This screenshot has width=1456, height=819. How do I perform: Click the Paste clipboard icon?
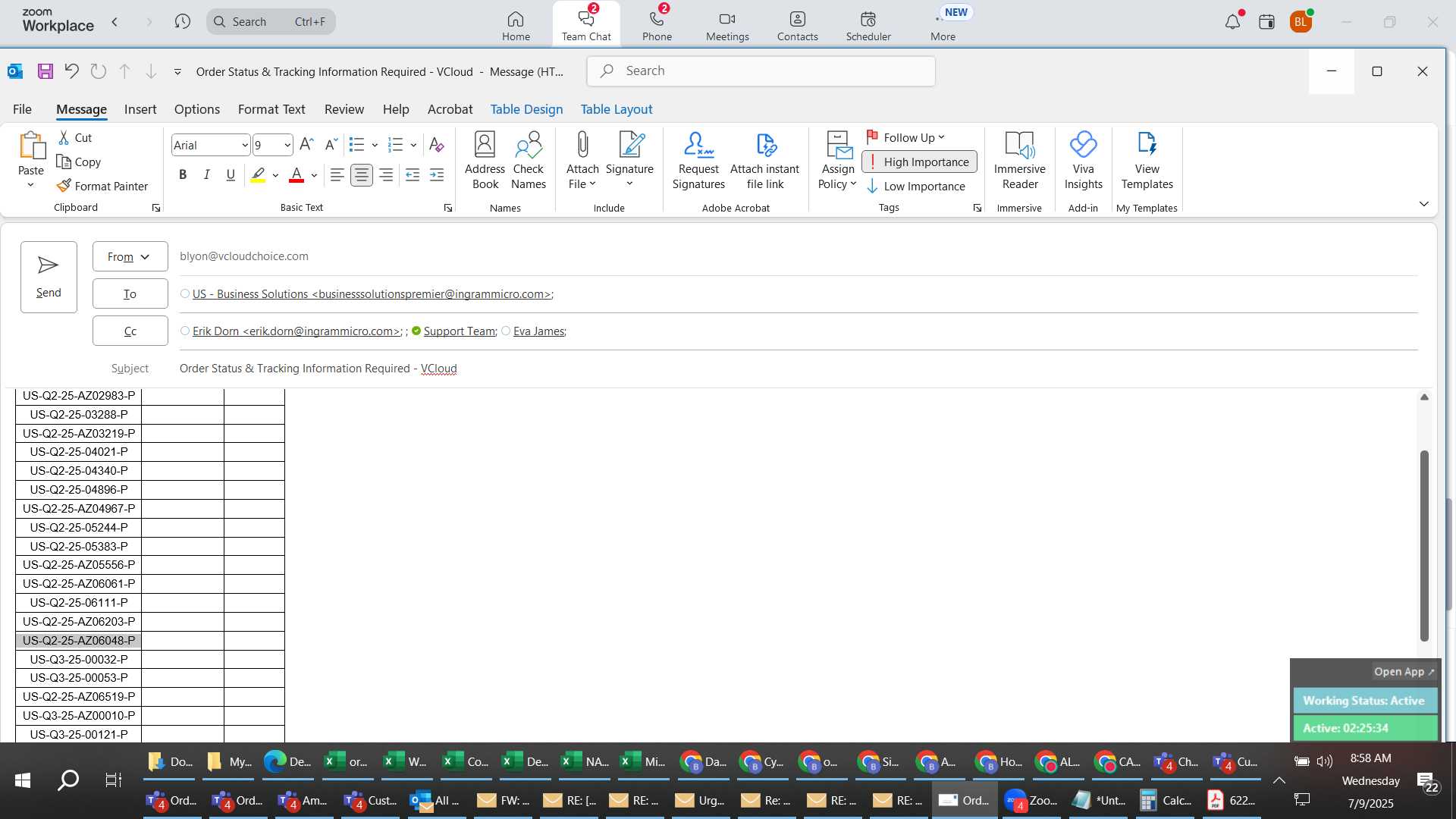click(31, 146)
